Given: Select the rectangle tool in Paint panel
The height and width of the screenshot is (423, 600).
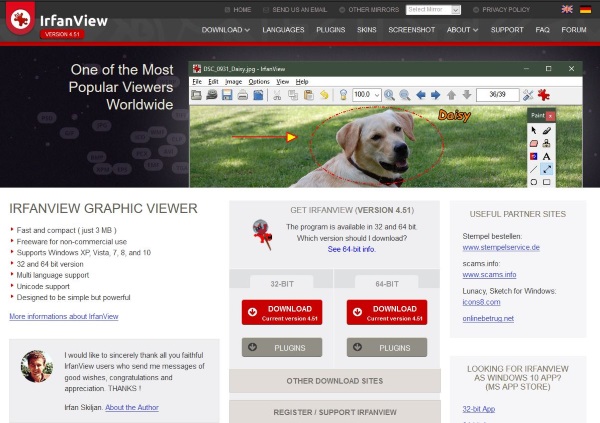Looking at the screenshot, I should pos(547,182).
